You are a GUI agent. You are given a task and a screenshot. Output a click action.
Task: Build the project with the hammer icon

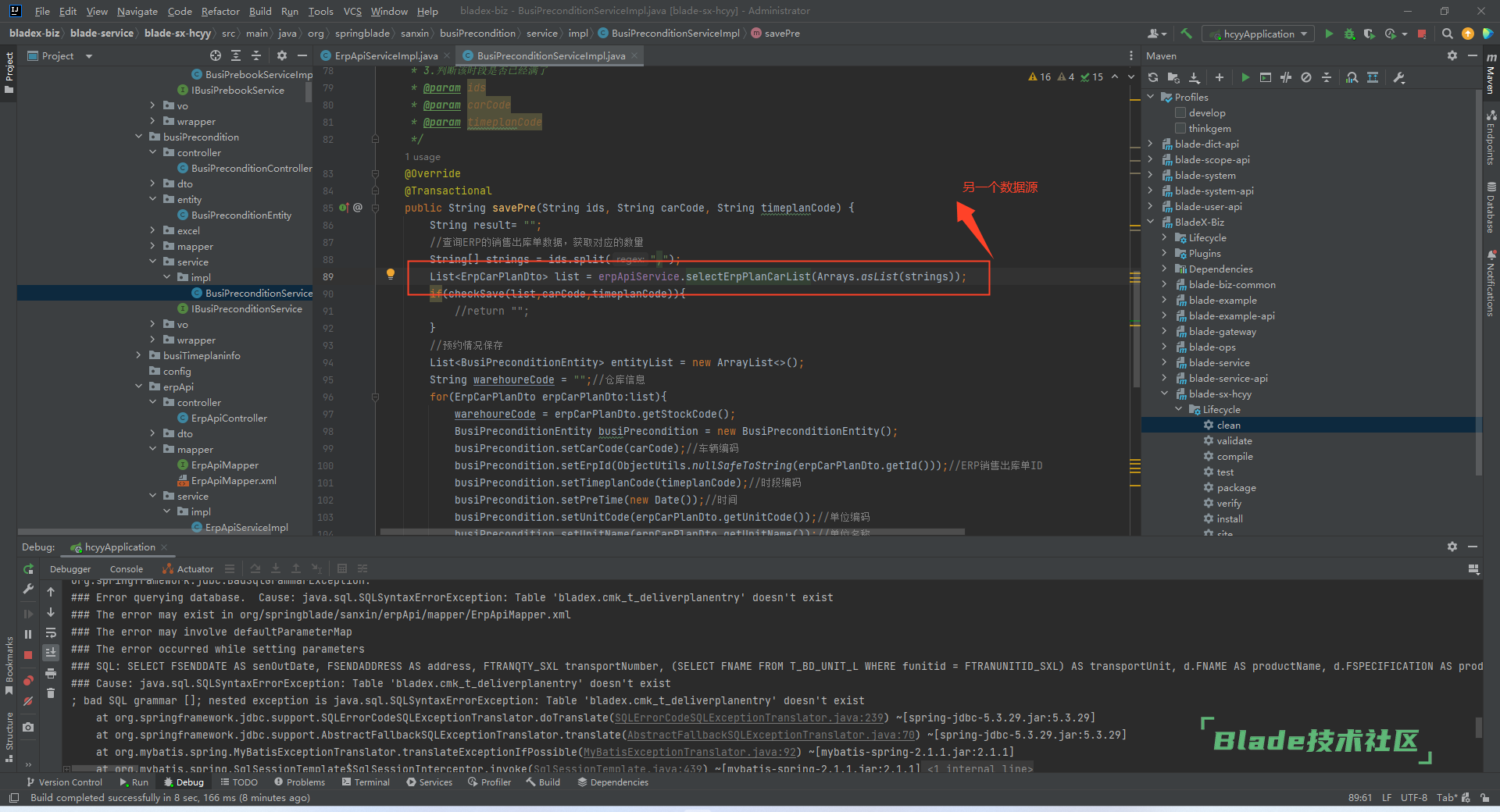pos(1186,34)
